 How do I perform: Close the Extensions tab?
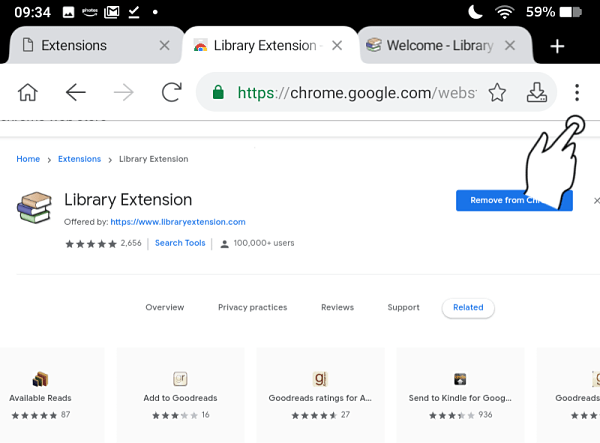point(165,46)
